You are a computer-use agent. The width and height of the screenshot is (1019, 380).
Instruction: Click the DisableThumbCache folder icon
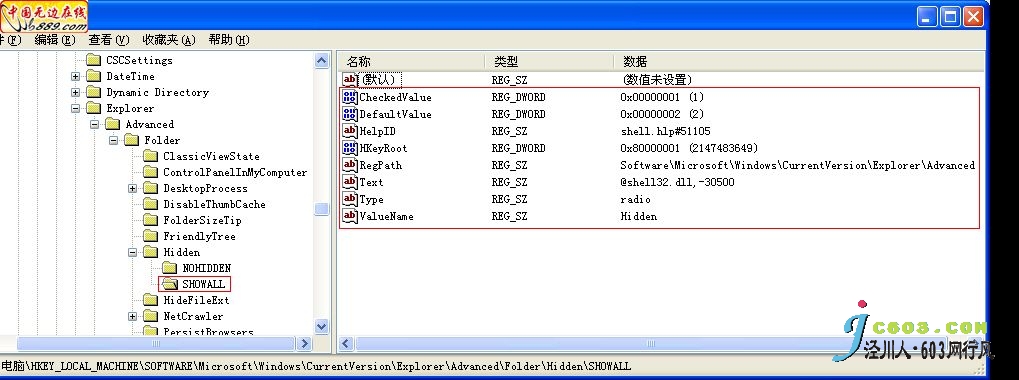151,204
